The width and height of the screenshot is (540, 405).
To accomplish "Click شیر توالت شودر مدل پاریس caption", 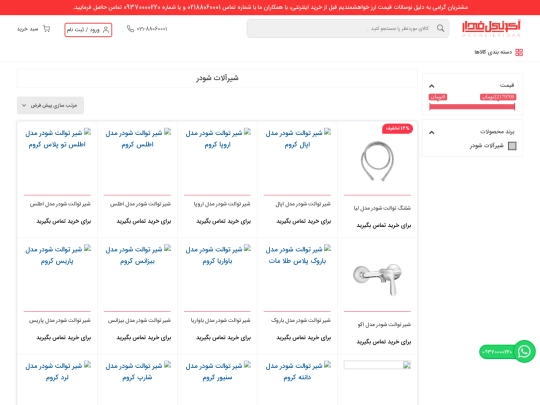I will pos(60,321).
